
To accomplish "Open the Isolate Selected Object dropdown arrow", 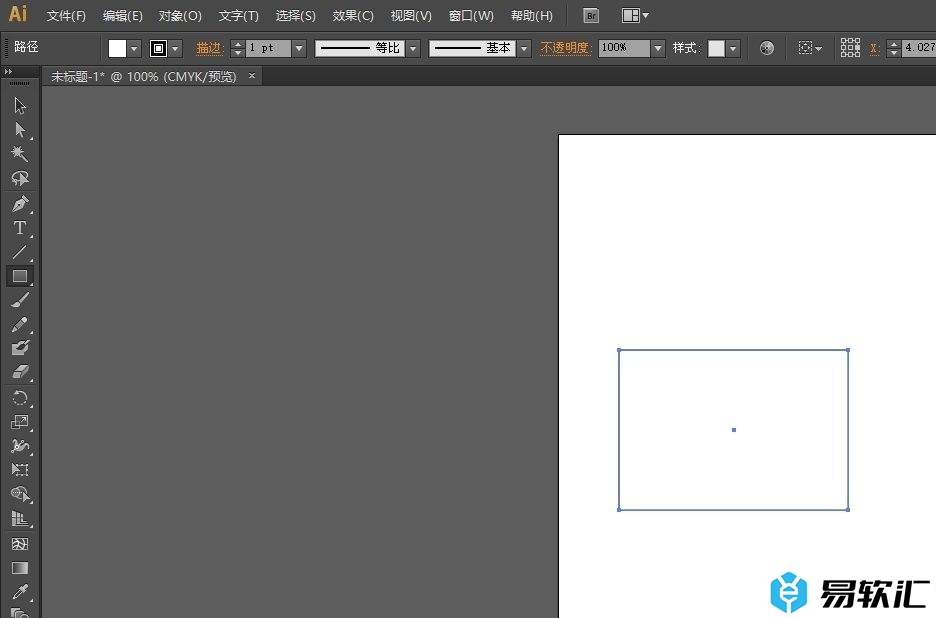I will click(818, 48).
